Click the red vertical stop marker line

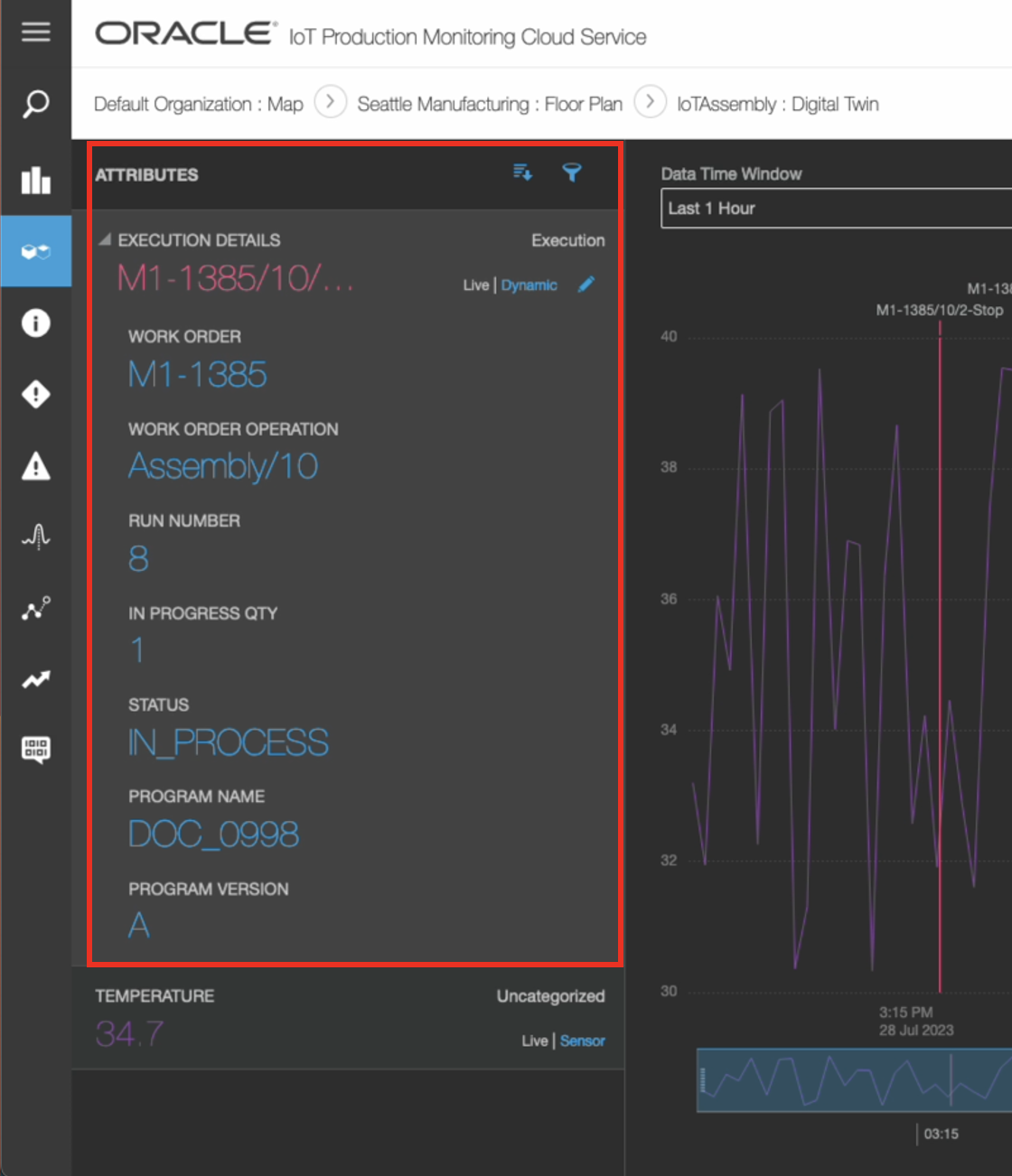pos(940,655)
